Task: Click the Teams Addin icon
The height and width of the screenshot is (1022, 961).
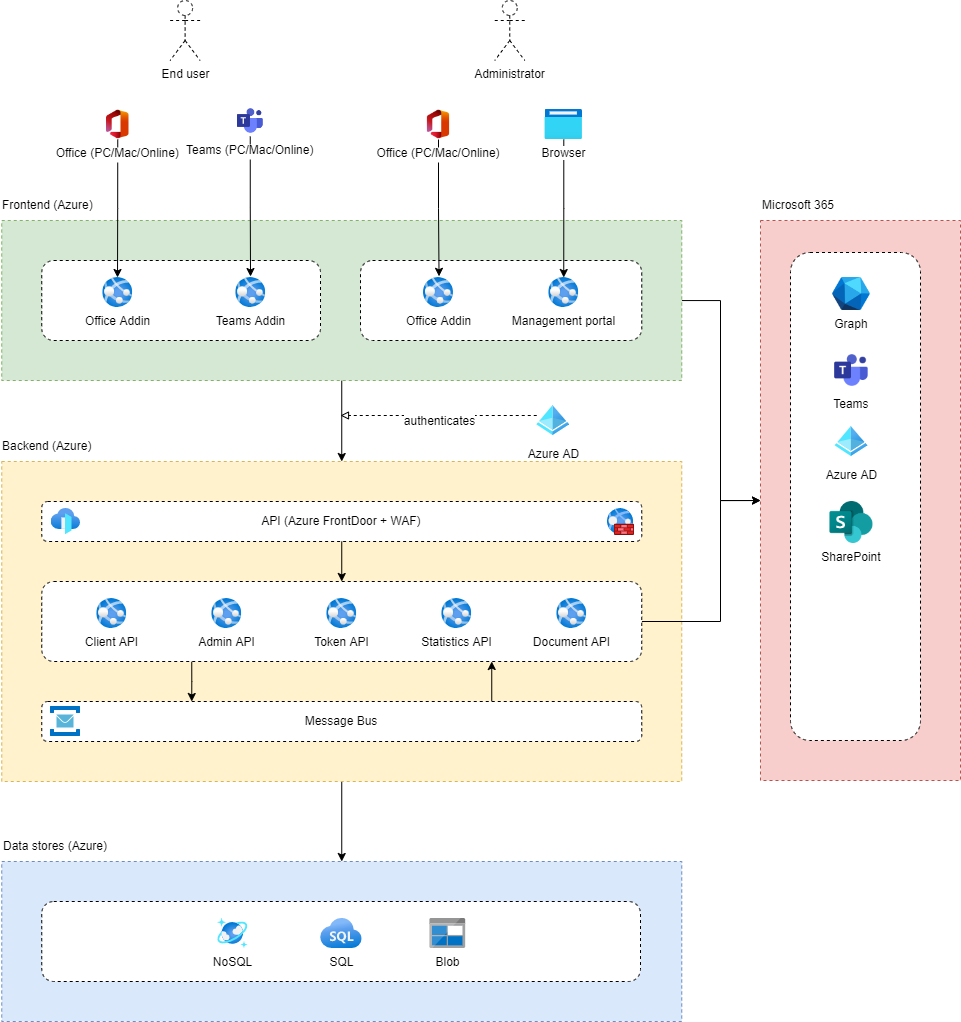Action: point(250,292)
